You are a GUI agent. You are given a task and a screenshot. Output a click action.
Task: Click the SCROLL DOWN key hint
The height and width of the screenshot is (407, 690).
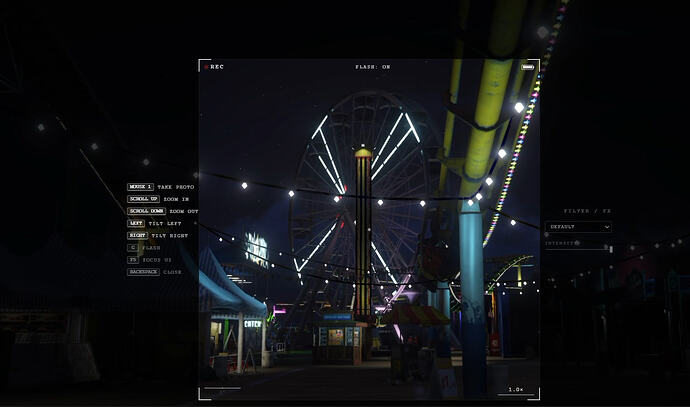click(x=147, y=211)
